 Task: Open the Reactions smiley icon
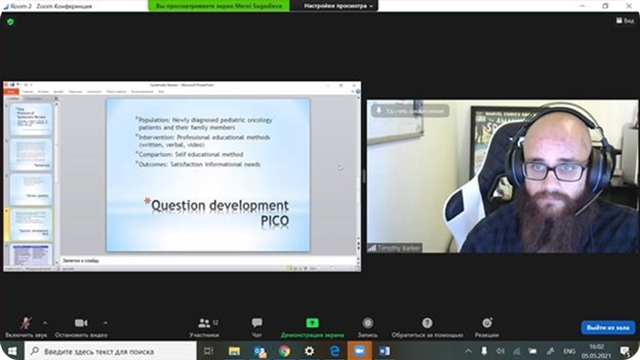[x=487, y=323]
